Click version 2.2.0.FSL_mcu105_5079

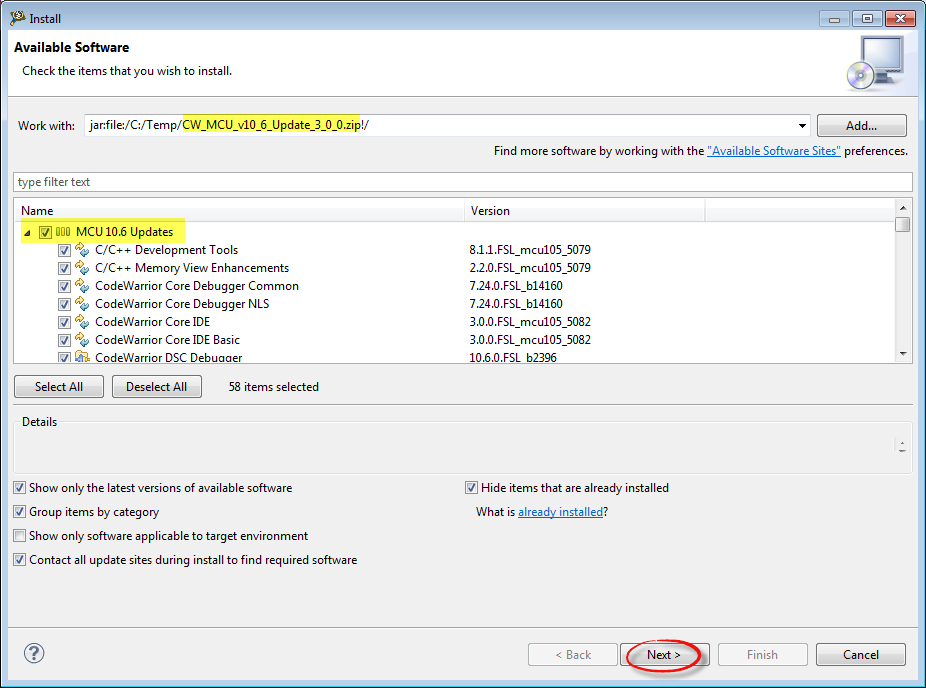(530, 268)
